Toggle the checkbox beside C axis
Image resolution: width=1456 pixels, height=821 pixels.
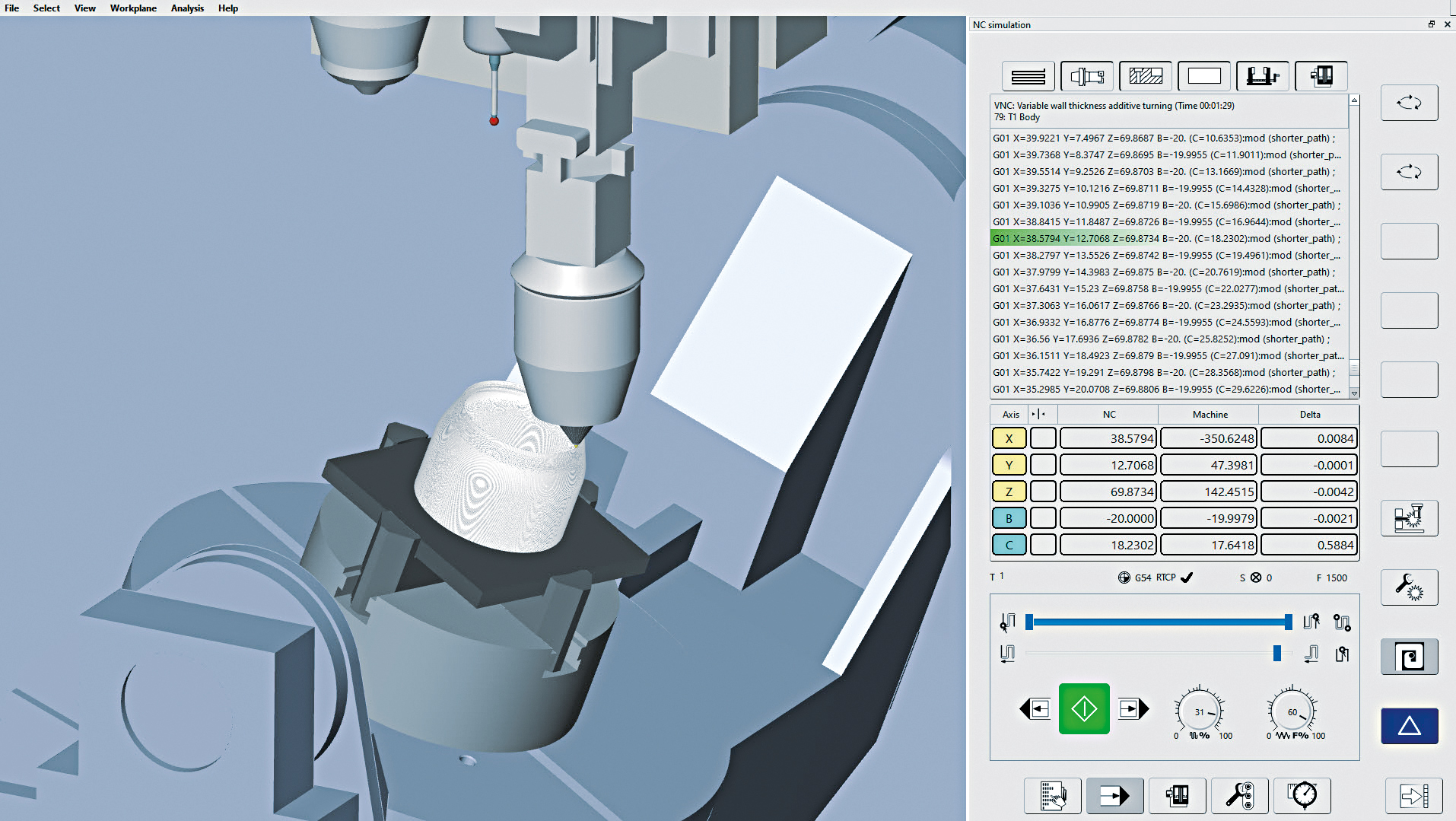(x=1043, y=545)
